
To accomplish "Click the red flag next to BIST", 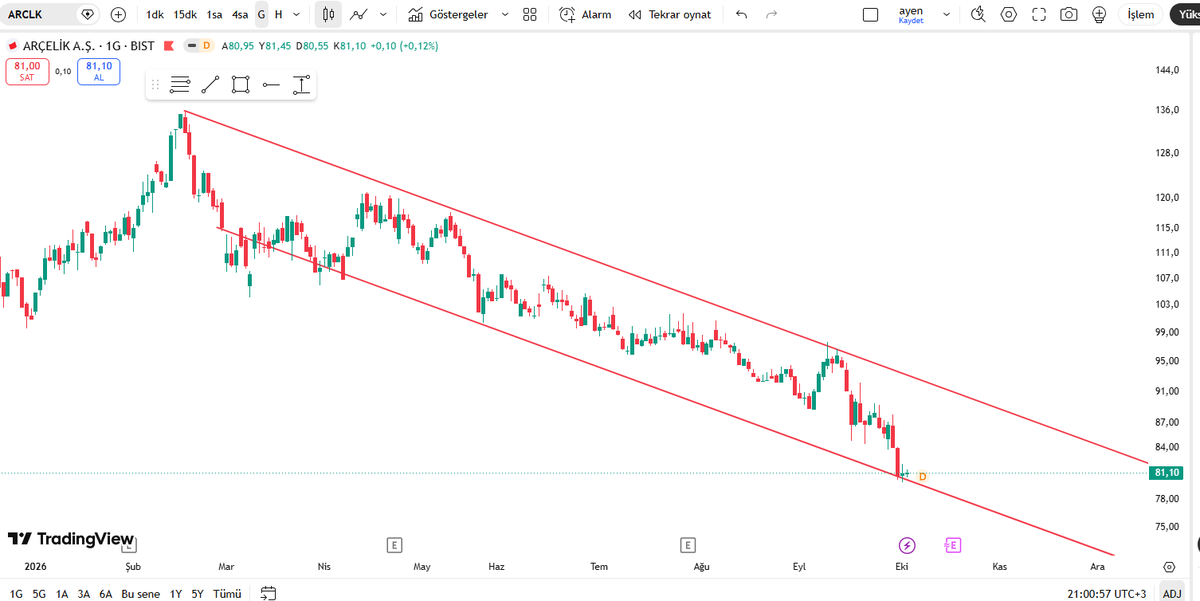I will (167, 46).
